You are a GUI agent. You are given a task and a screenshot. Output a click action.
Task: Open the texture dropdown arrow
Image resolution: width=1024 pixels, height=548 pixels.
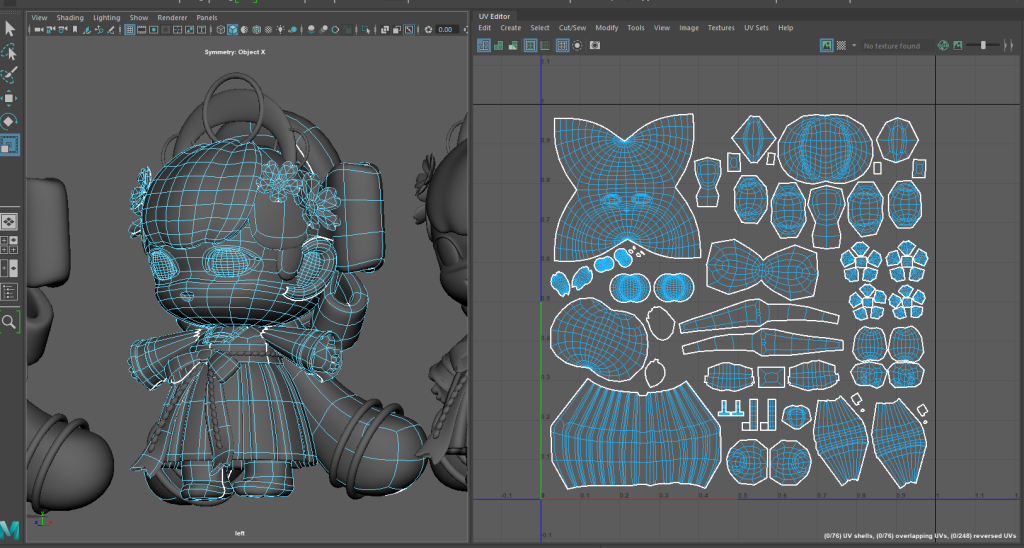(854, 46)
